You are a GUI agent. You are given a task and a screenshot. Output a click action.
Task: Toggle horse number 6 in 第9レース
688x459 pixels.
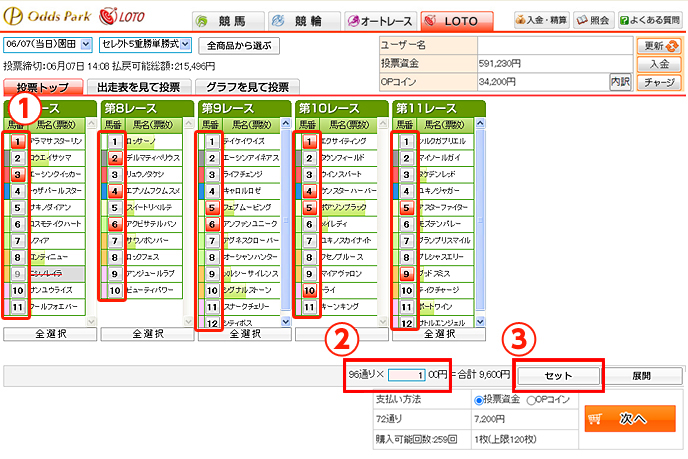(212, 225)
